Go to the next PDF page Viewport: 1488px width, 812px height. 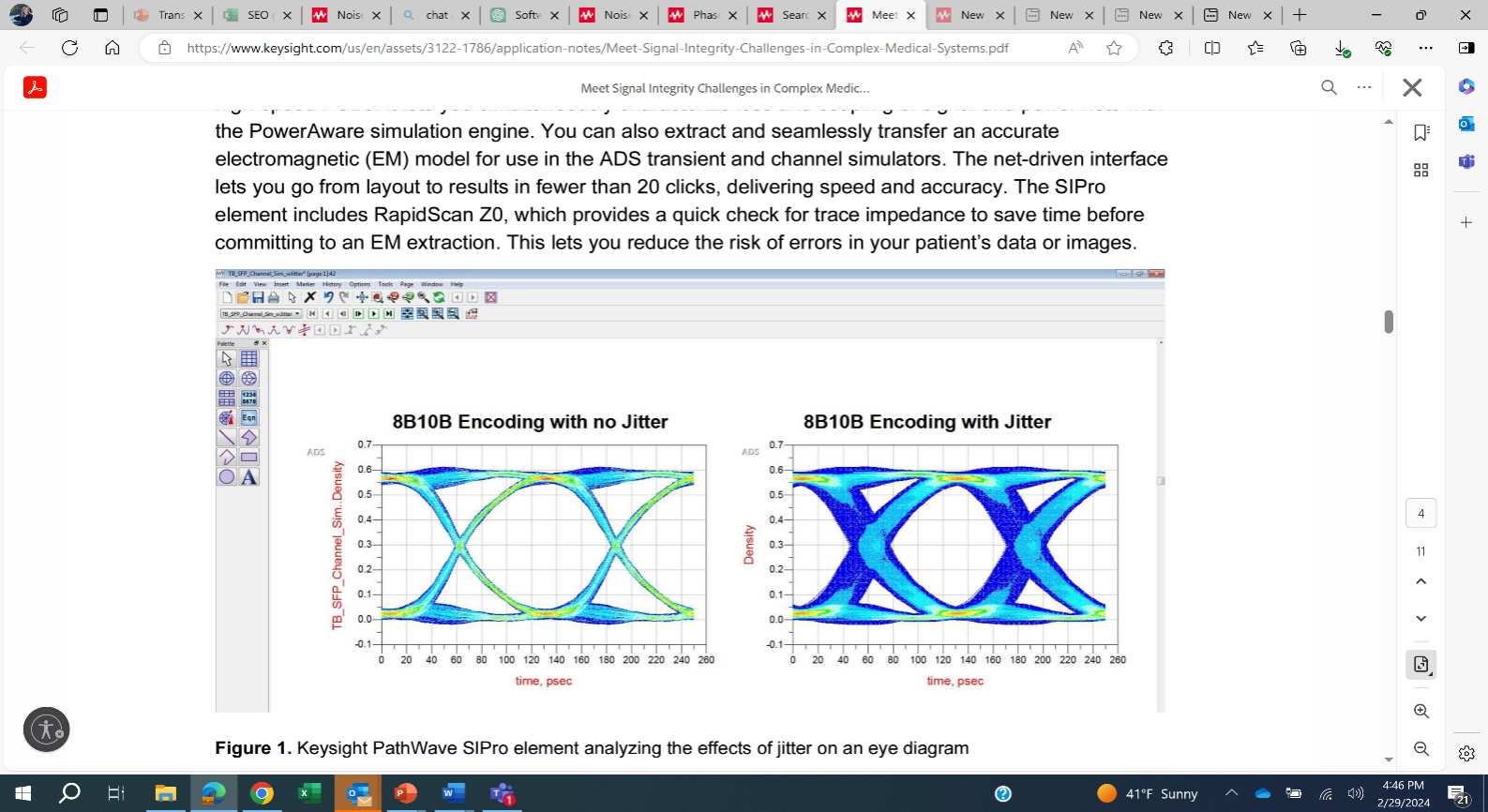click(x=1421, y=619)
